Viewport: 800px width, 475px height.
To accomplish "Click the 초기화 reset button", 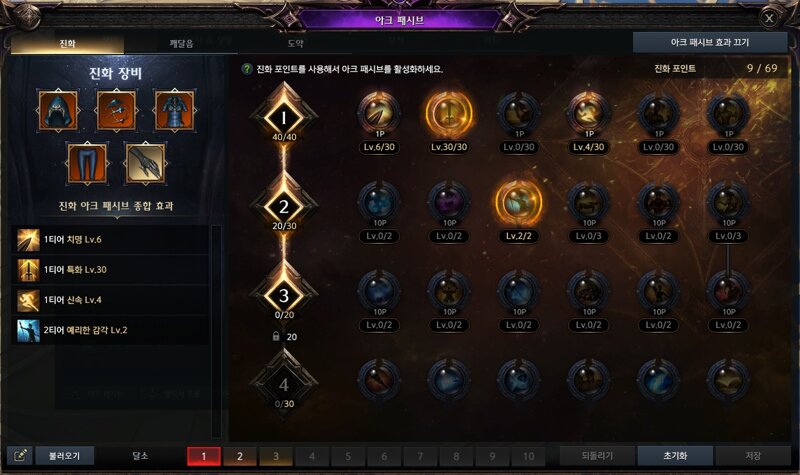I will (676, 456).
